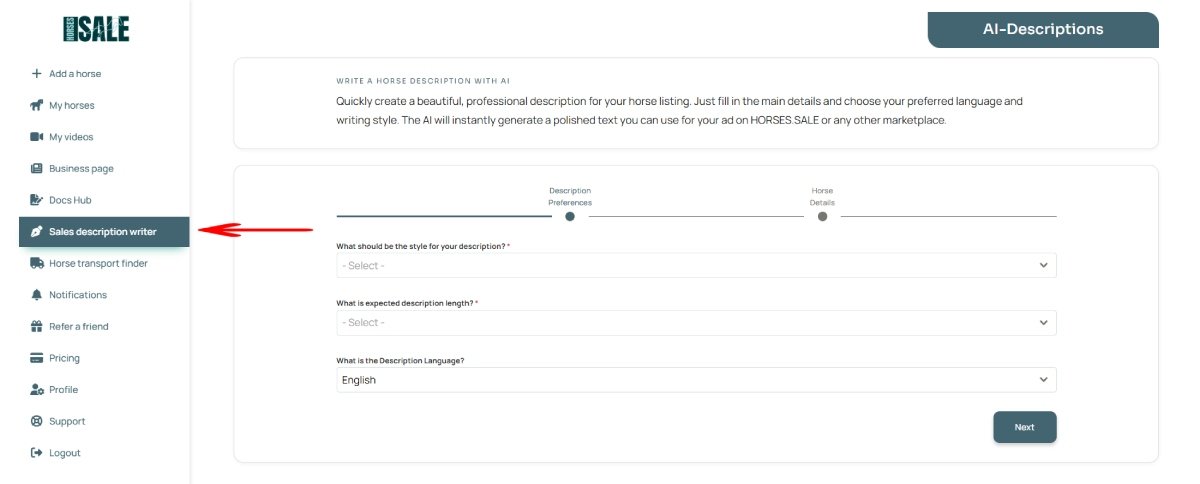Click Logout in the sidebar
The height and width of the screenshot is (484, 1200).
pos(64,453)
